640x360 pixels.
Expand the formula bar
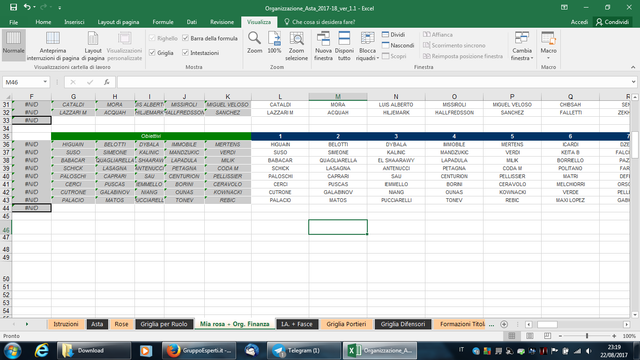[633, 82]
